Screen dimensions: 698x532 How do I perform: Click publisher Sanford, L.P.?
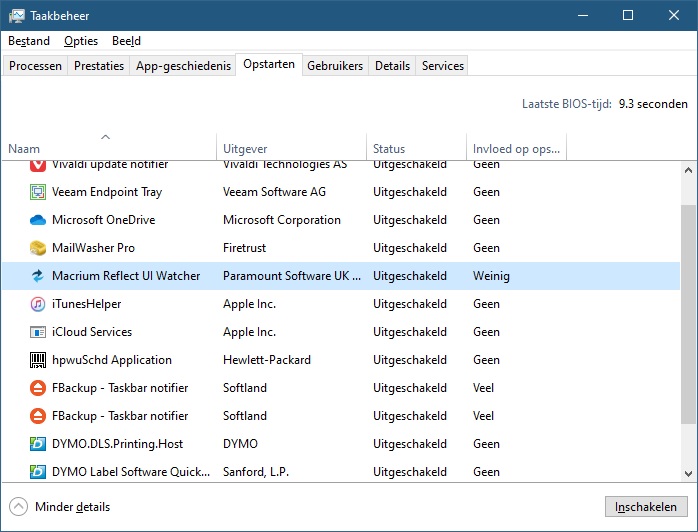click(256, 472)
